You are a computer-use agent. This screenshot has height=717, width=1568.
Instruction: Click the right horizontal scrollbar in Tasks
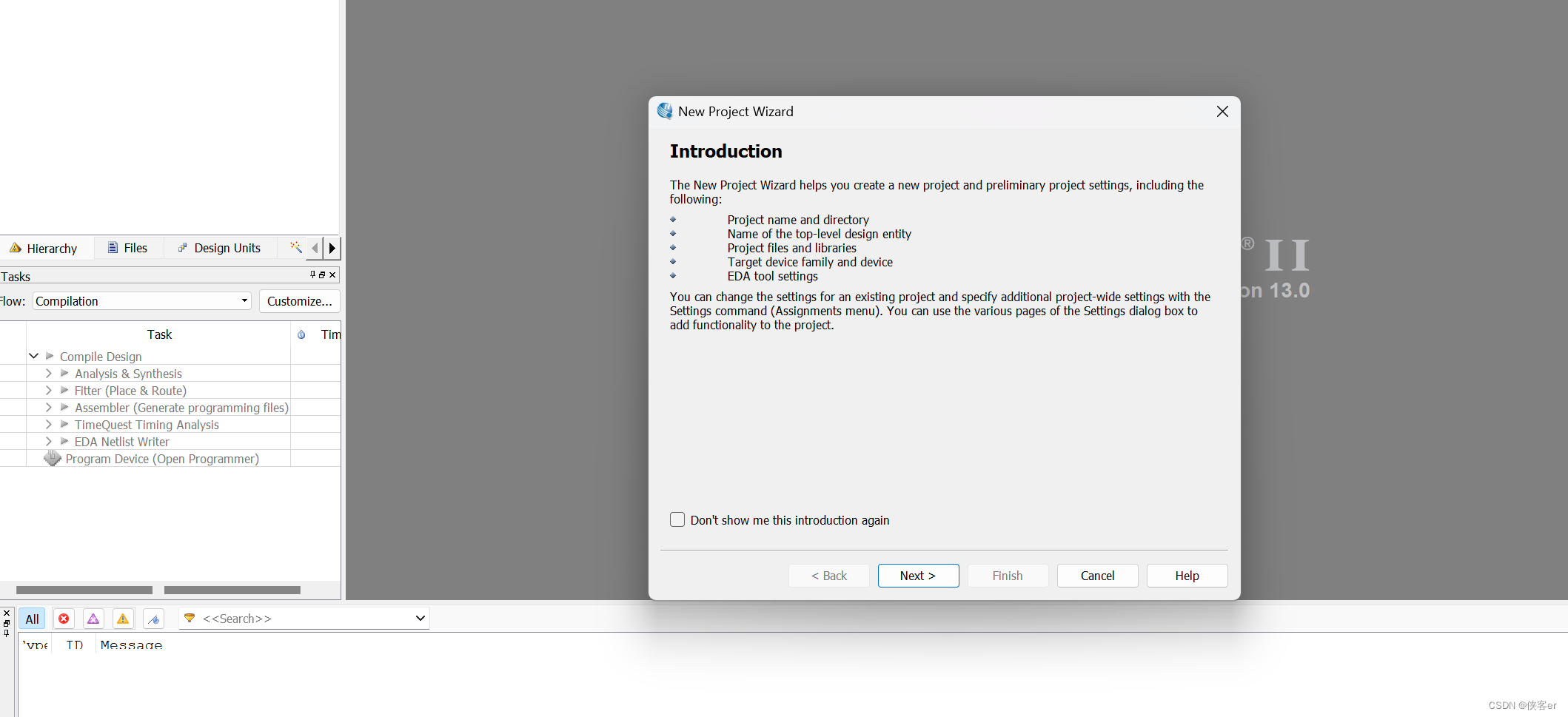tap(232, 590)
